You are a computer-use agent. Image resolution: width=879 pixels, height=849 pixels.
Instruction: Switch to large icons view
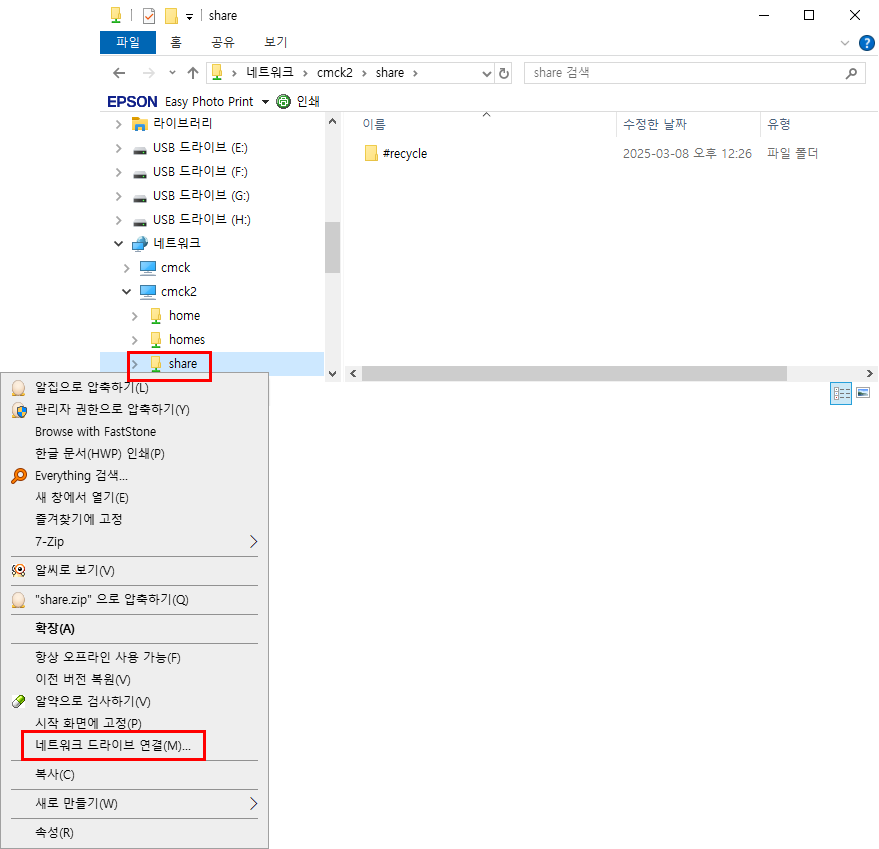coord(863,393)
